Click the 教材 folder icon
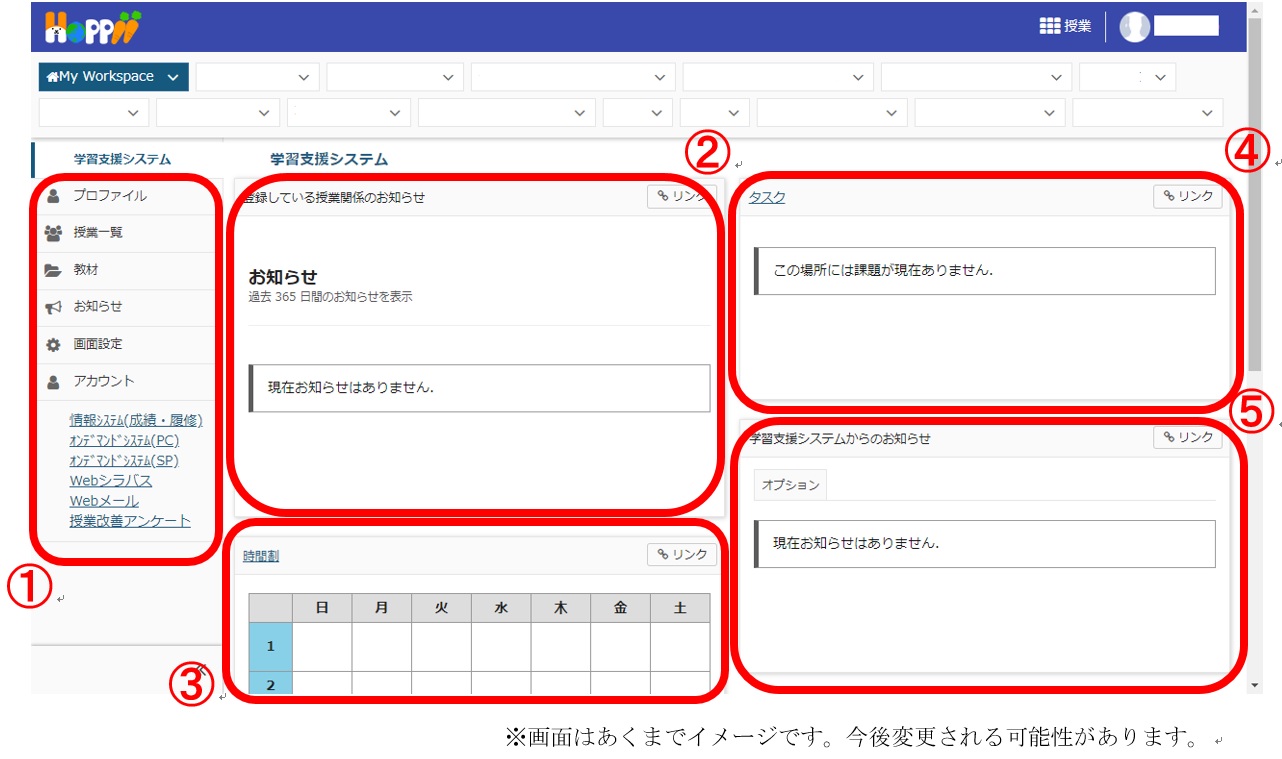The width and height of the screenshot is (1282, 759). point(53,270)
